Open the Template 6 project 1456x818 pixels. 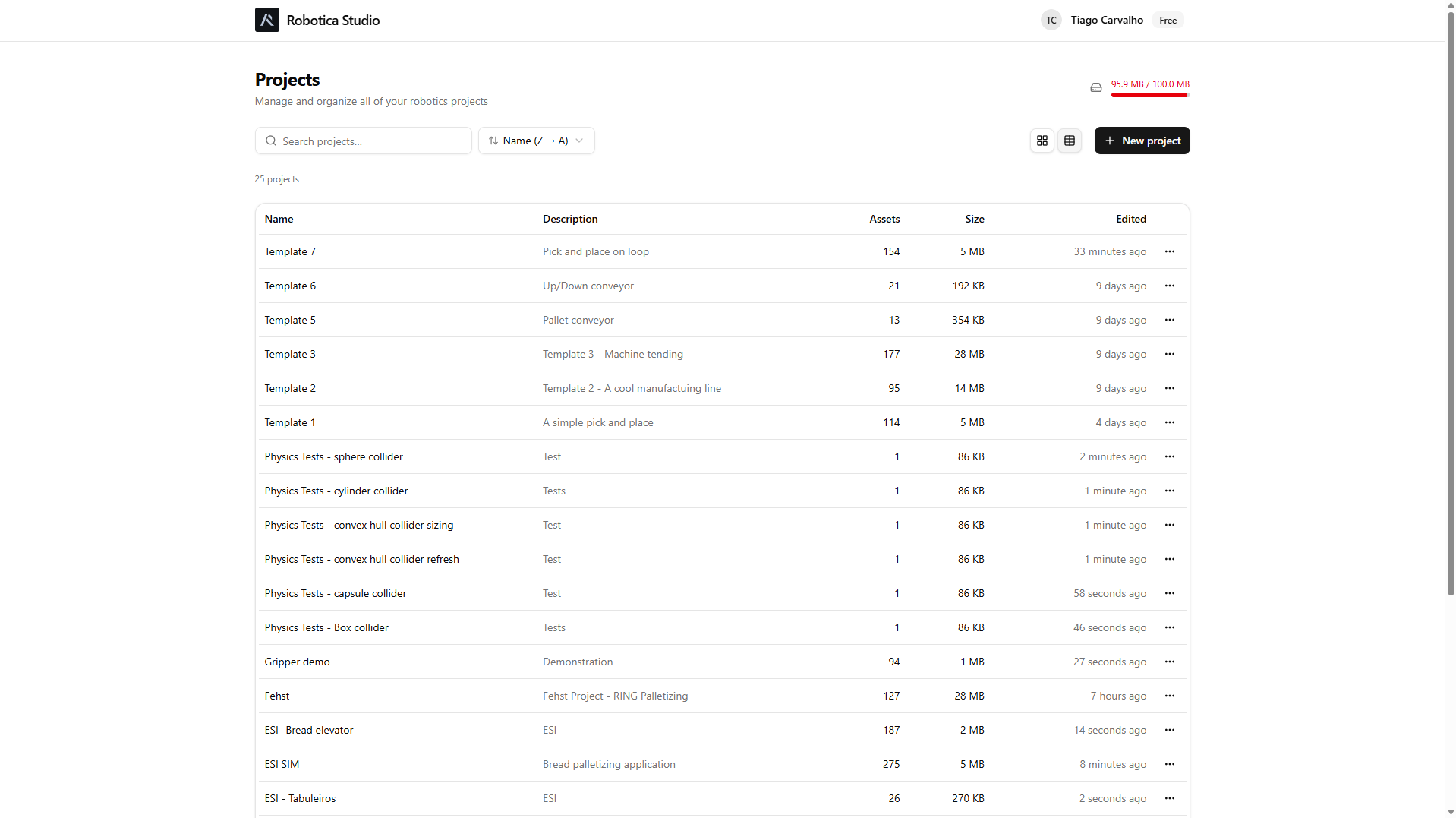(x=290, y=286)
